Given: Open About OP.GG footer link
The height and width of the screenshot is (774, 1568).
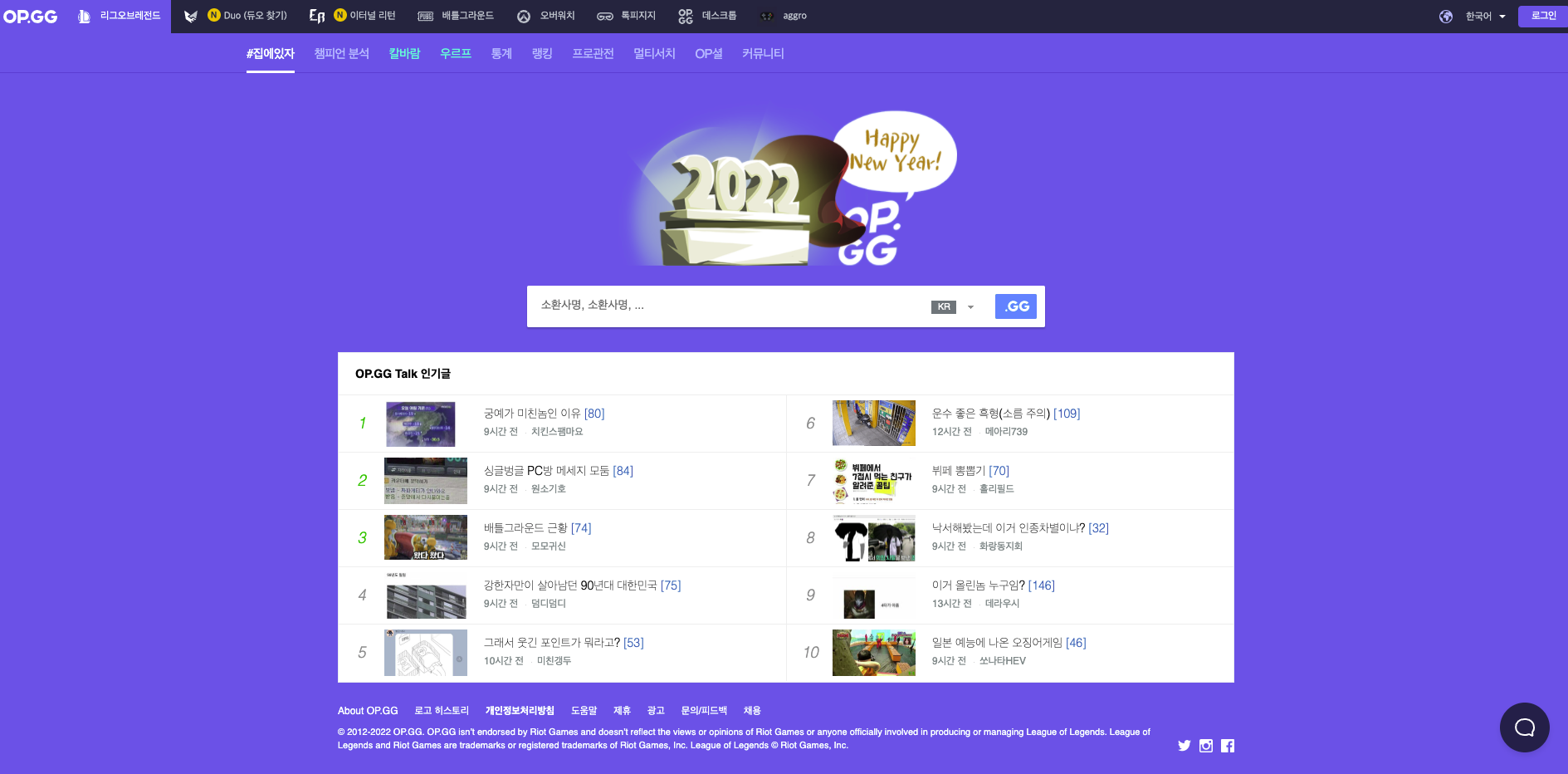Looking at the screenshot, I should pos(368,711).
